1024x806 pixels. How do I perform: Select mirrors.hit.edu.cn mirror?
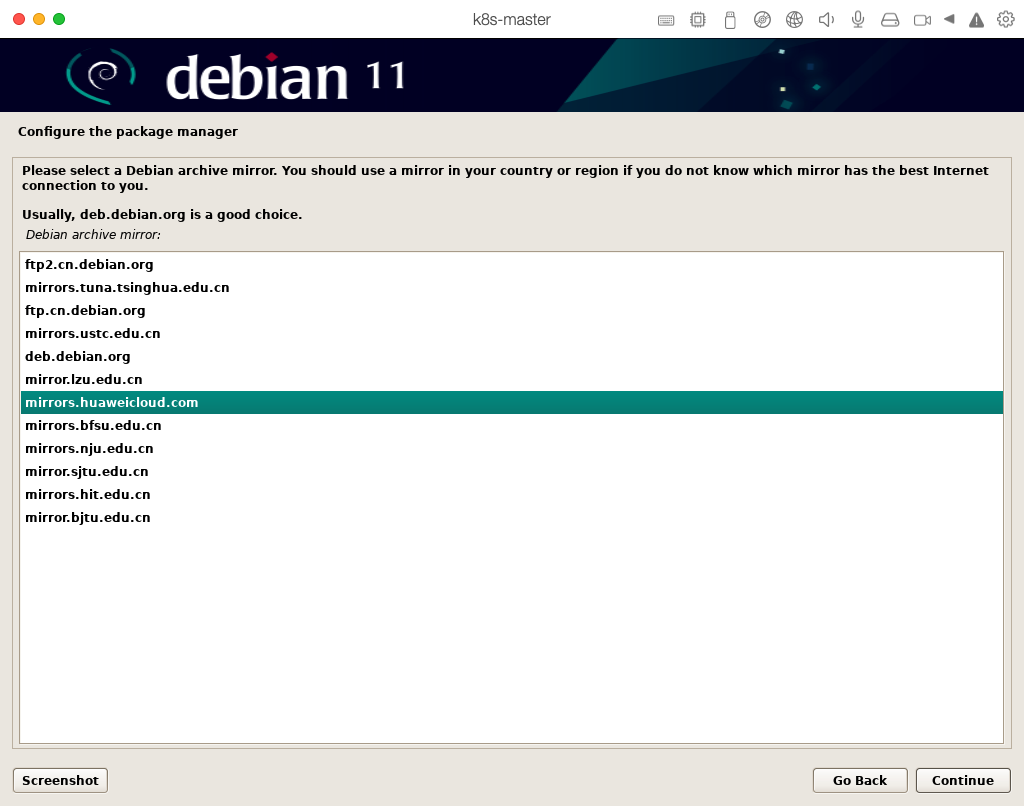pos(511,494)
